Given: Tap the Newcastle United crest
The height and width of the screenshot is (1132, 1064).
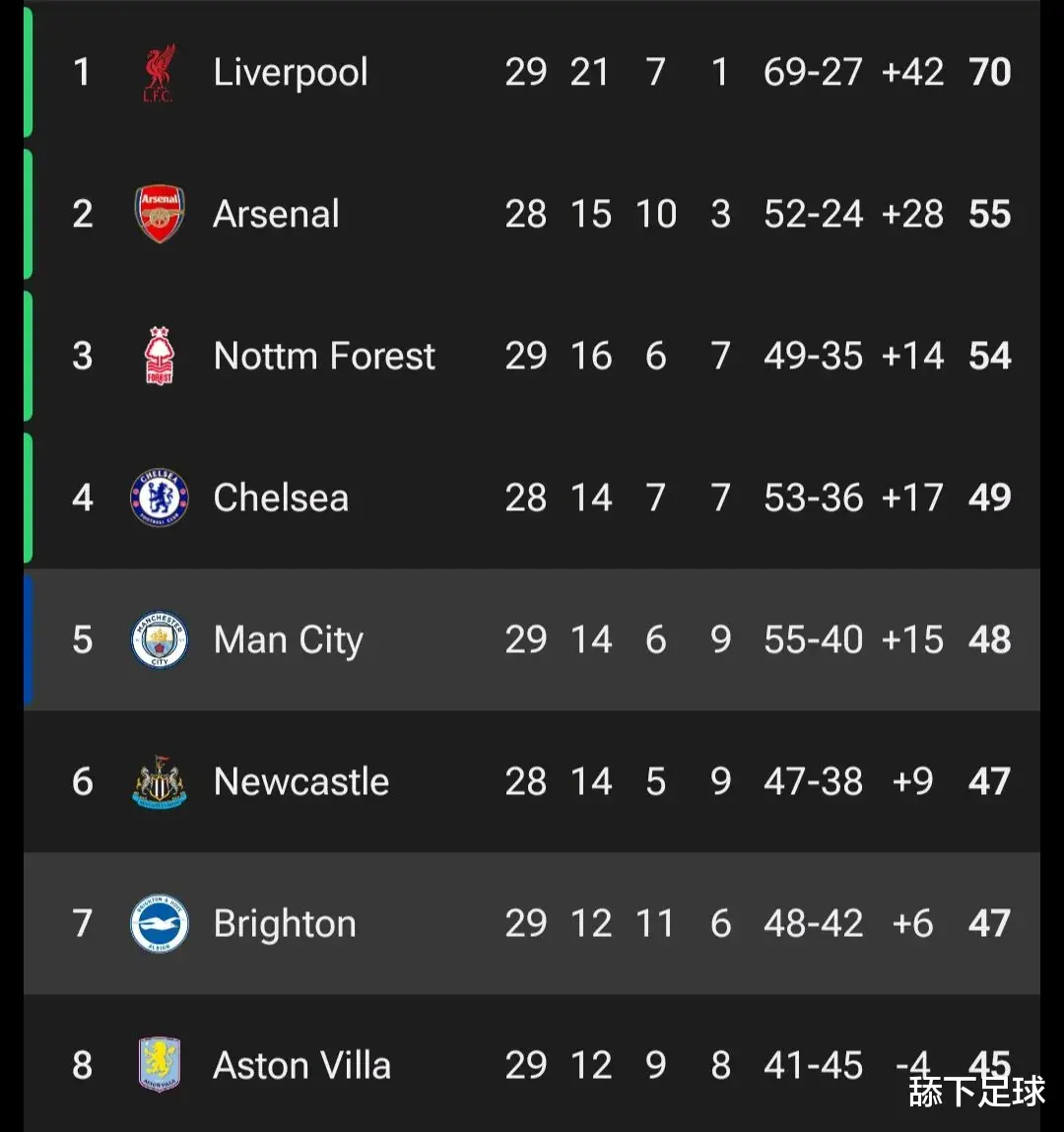Looking at the screenshot, I should (x=160, y=781).
